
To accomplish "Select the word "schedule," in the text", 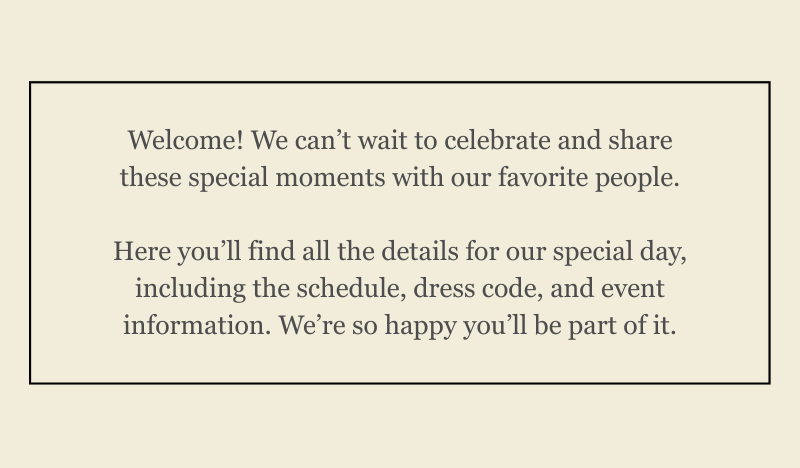I will pos(352,289).
